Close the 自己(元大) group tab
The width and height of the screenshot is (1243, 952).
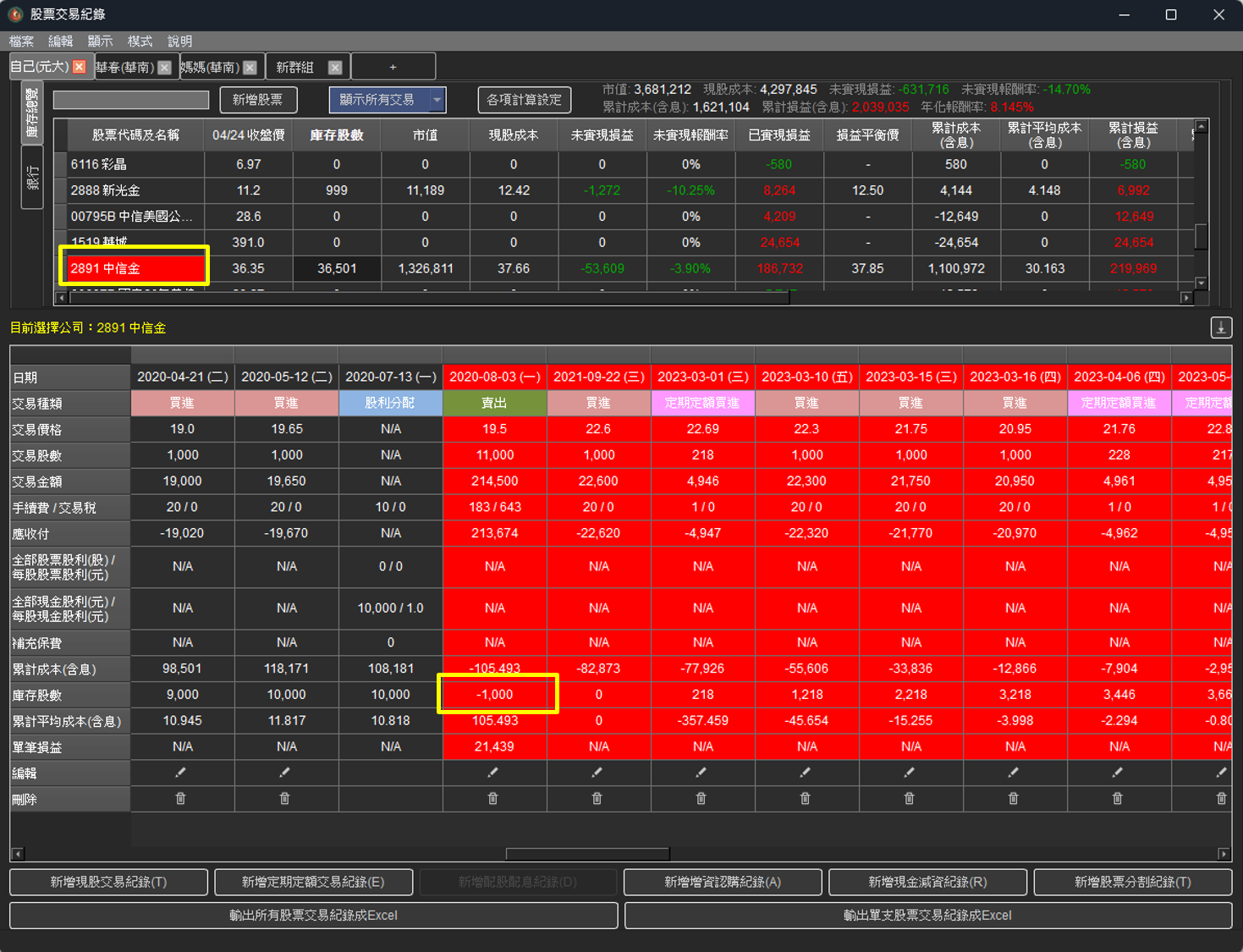(80, 67)
